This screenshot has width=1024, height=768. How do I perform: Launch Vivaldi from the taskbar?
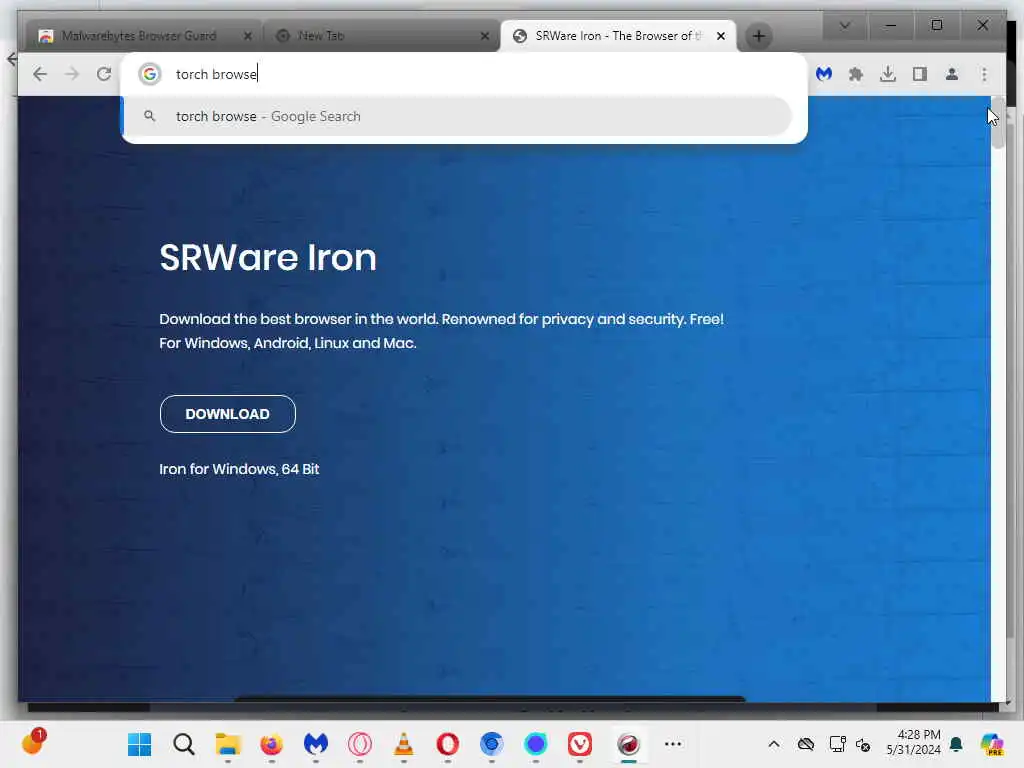pyautogui.click(x=580, y=744)
